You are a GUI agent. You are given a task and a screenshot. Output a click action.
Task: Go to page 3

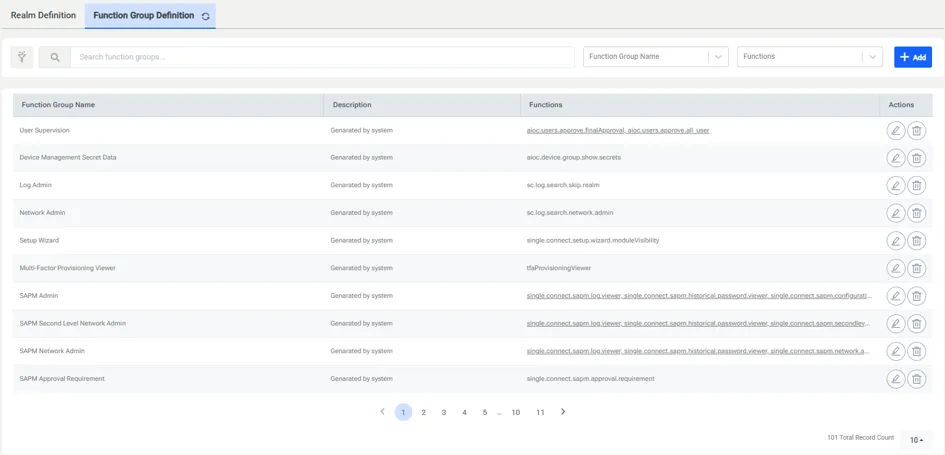444,412
